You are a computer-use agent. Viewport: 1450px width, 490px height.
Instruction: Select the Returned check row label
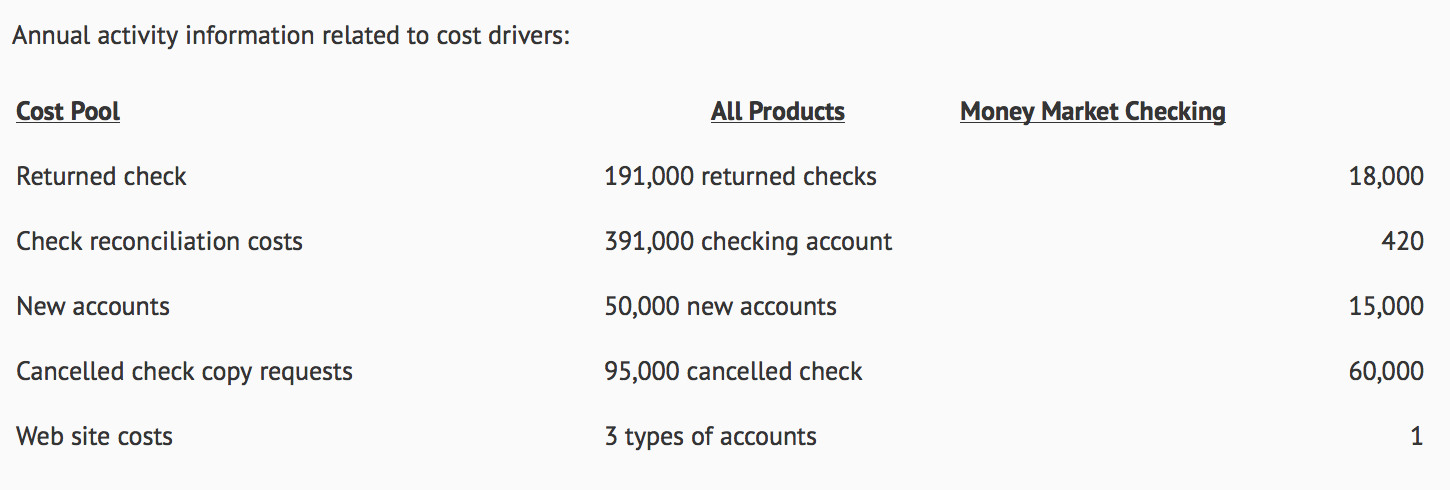point(101,177)
